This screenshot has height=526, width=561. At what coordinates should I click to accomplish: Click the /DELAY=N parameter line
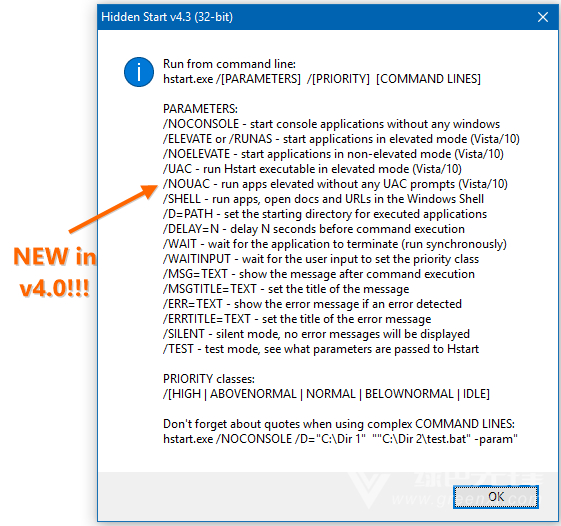click(x=314, y=229)
